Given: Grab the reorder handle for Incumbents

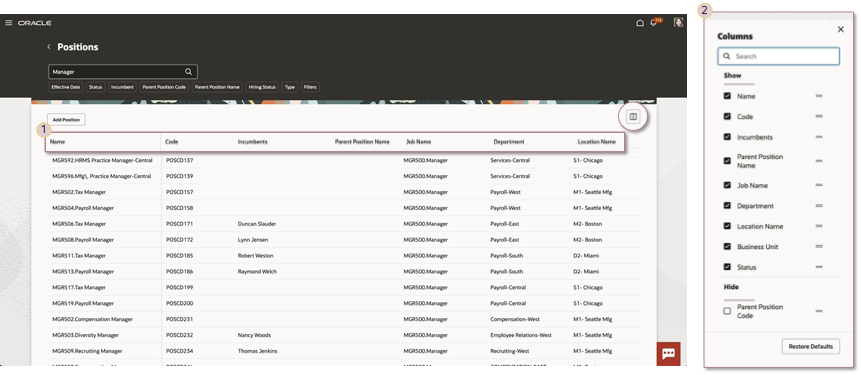Looking at the screenshot, I should (x=819, y=137).
